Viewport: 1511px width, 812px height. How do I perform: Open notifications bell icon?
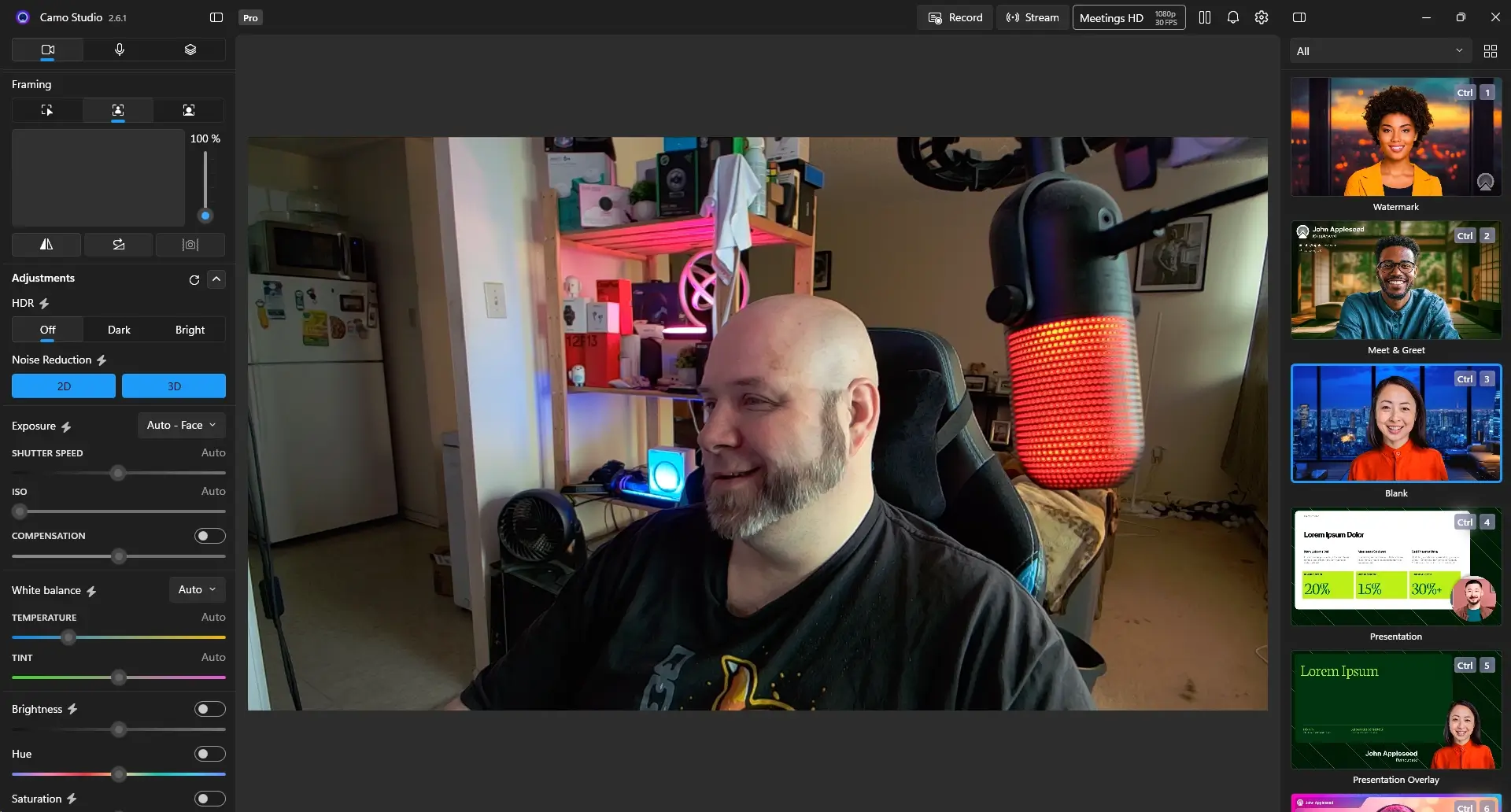(1232, 17)
